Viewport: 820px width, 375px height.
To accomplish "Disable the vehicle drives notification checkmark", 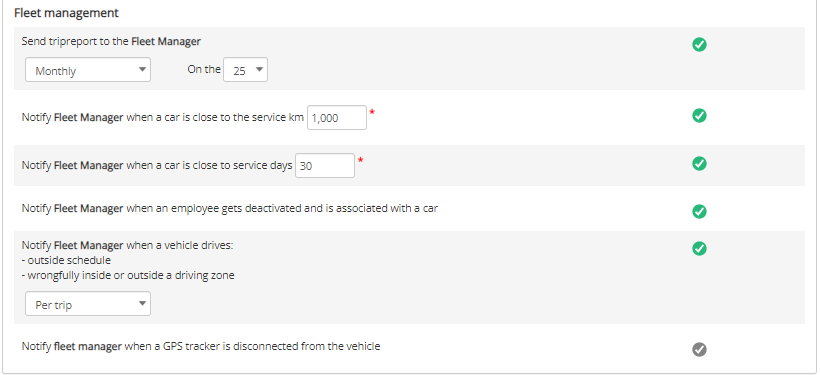I will click(x=699, y=248).
